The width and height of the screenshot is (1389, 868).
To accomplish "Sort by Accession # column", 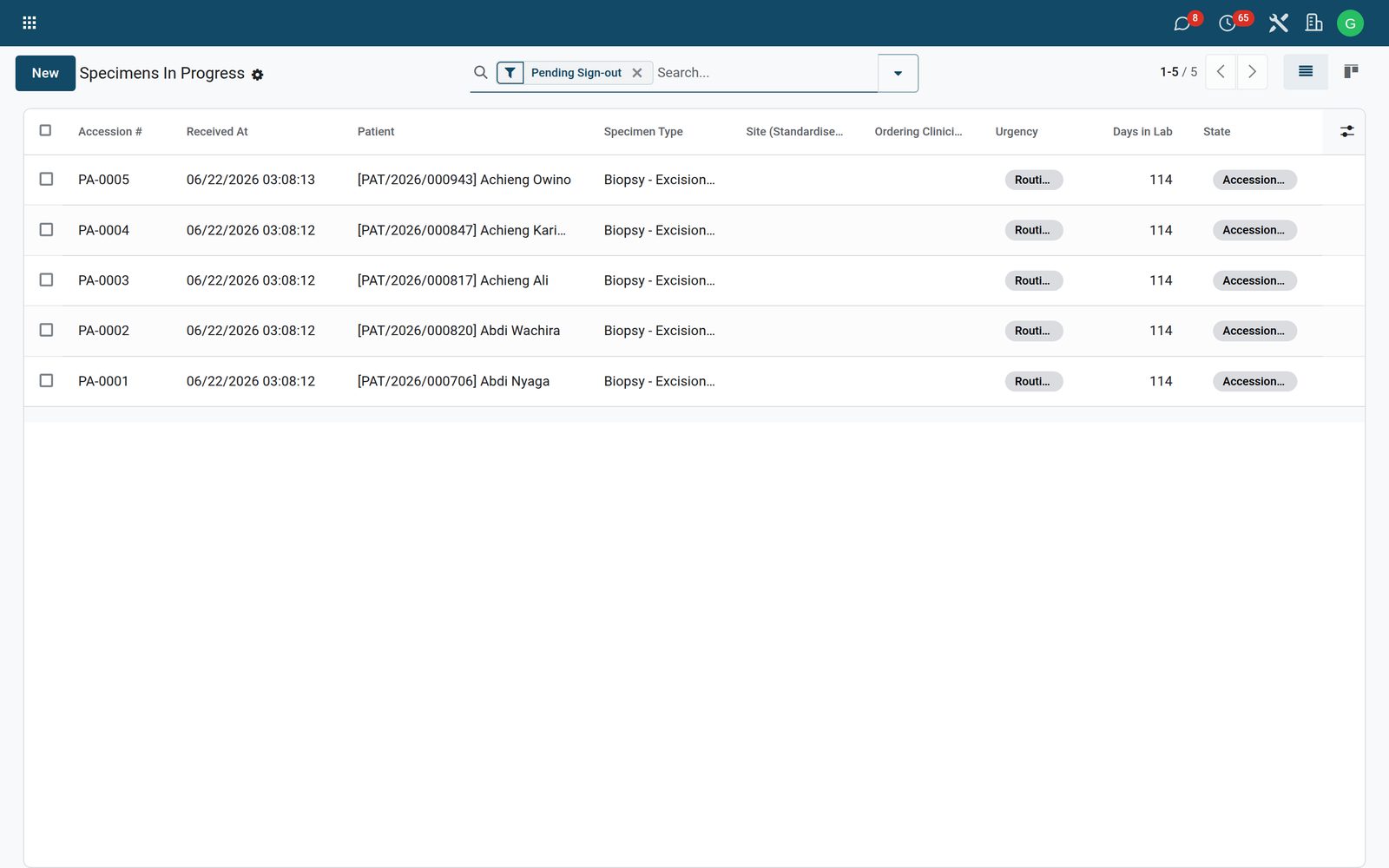I will click(110, 132).
